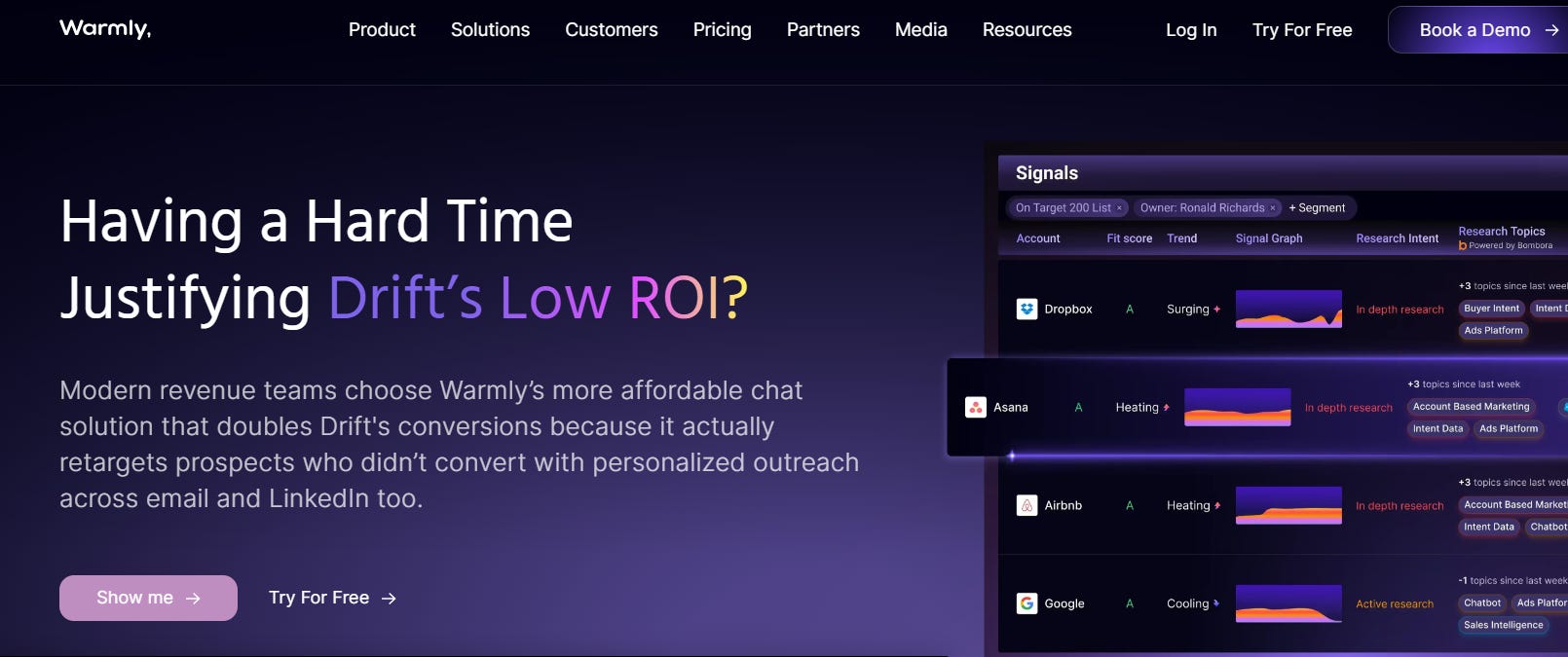Open the Media menu
Image resolution: width=1568 pixels, height=657 pixels.
pos(921,30)
